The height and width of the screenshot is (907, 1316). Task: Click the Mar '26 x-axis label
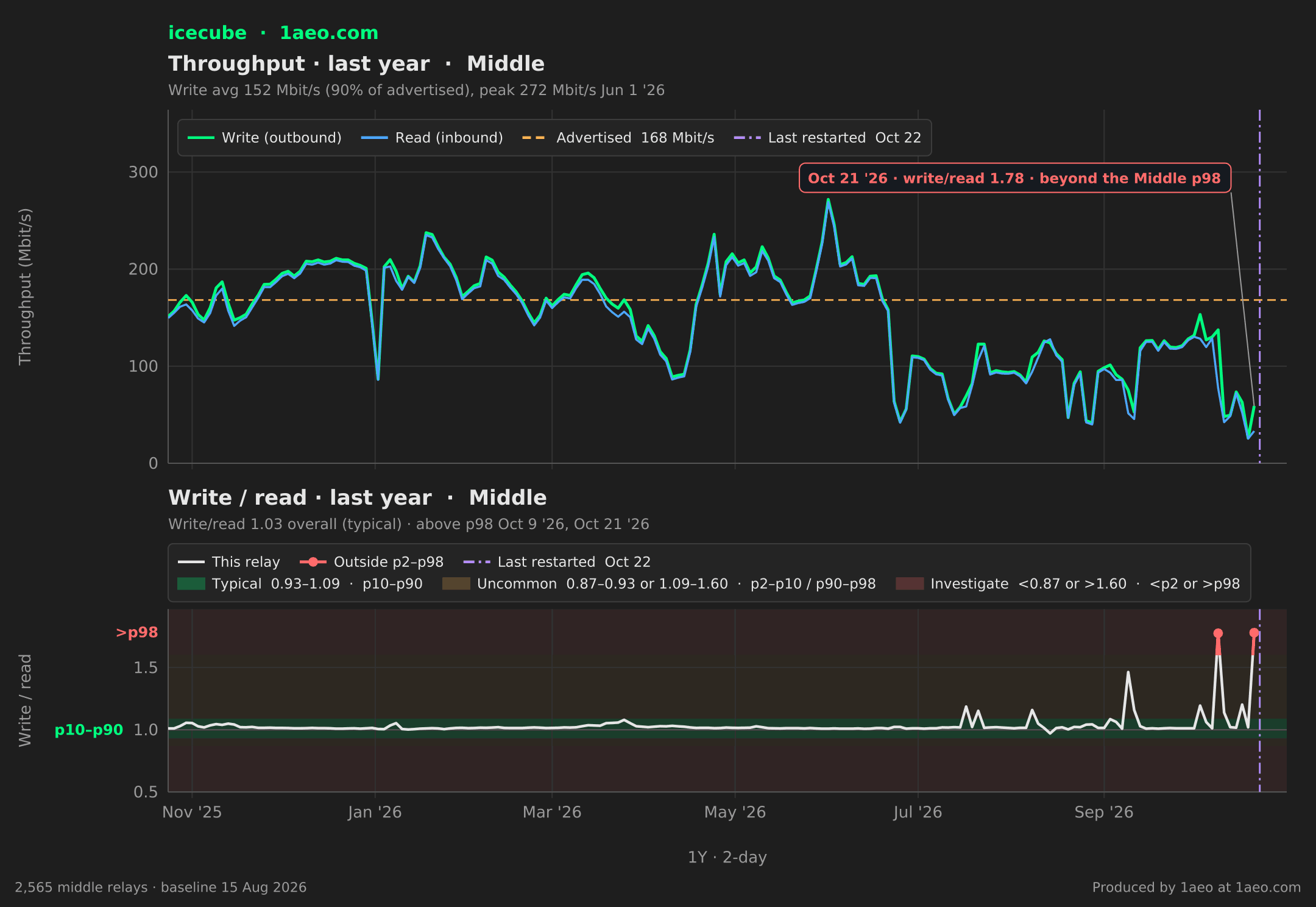click(552, 813)
